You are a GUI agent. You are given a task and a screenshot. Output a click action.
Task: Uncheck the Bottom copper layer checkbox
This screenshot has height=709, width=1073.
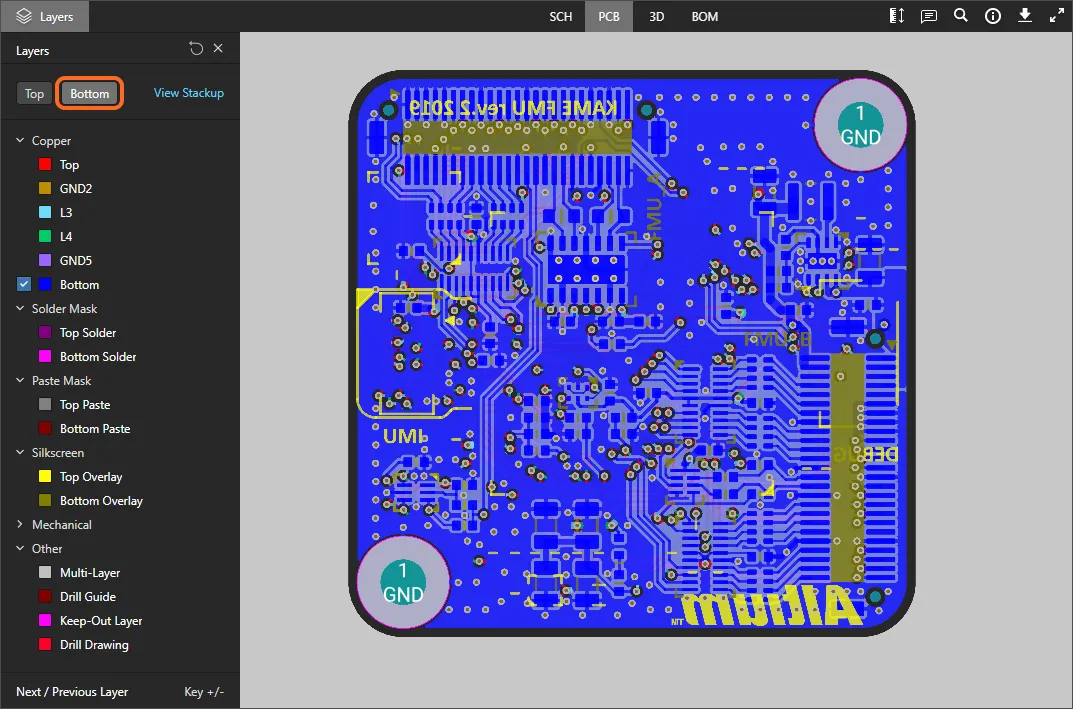pos(24,284)
